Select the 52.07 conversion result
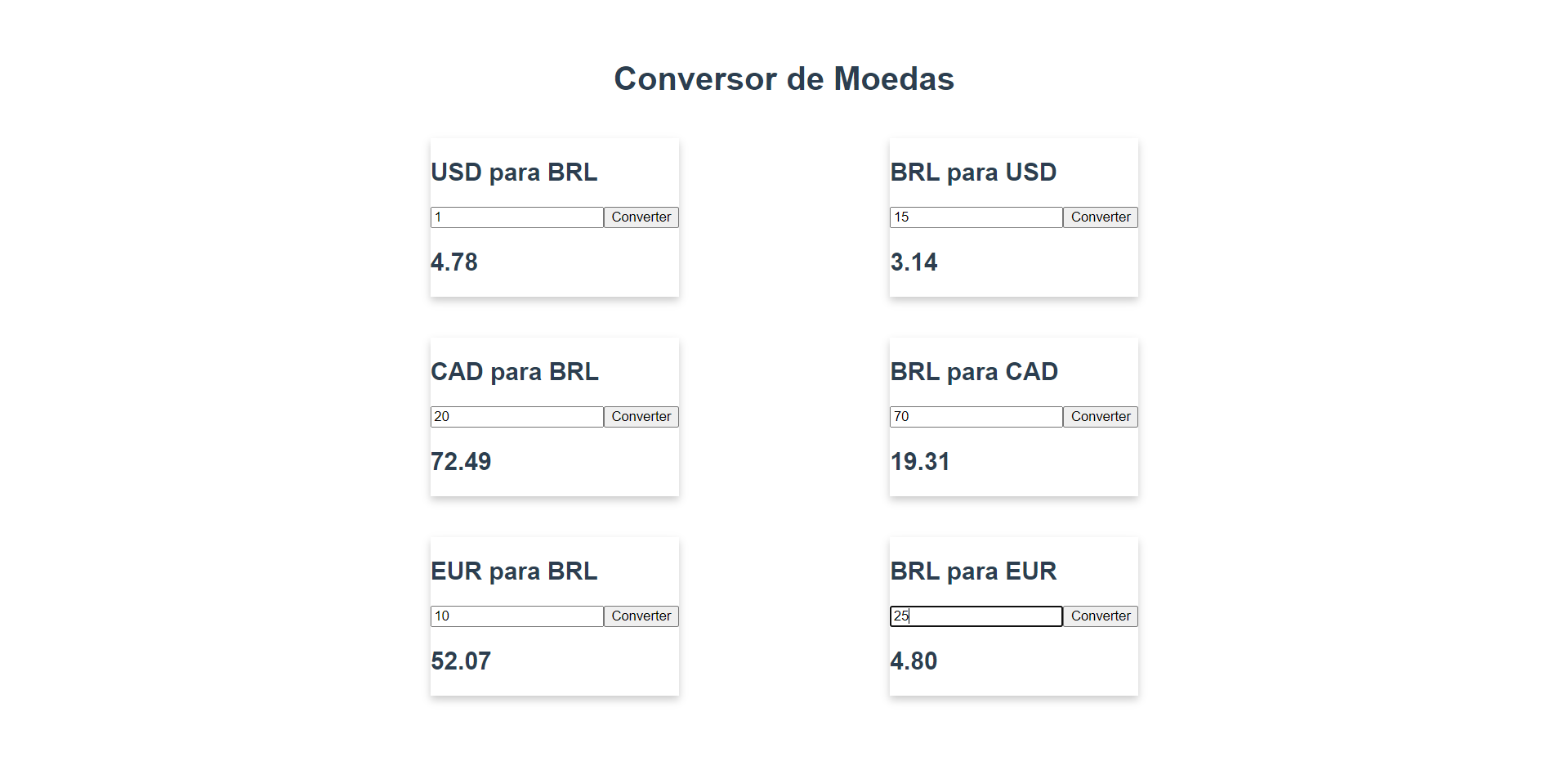 coord(461,661)
